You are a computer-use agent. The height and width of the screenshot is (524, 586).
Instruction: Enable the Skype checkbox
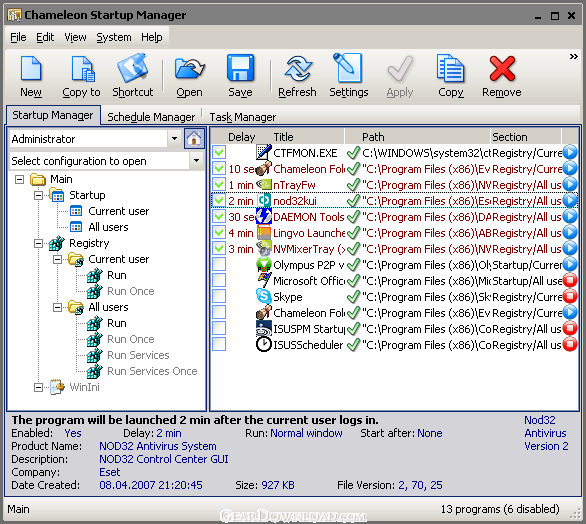point(219,296)
